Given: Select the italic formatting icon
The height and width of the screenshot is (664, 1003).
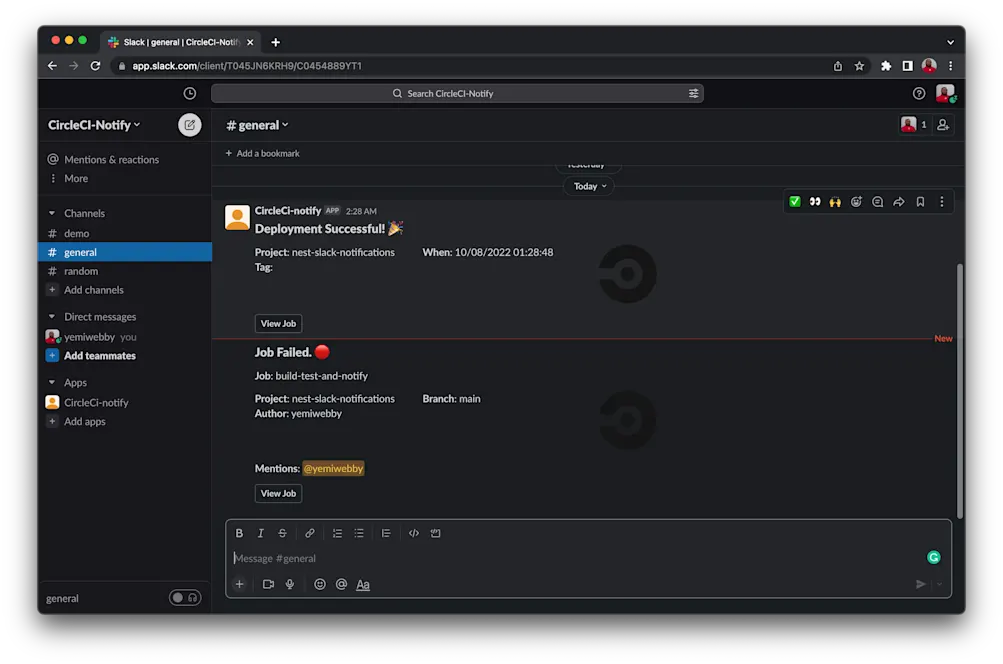Looking at the screenshot, I should point(260,533).
